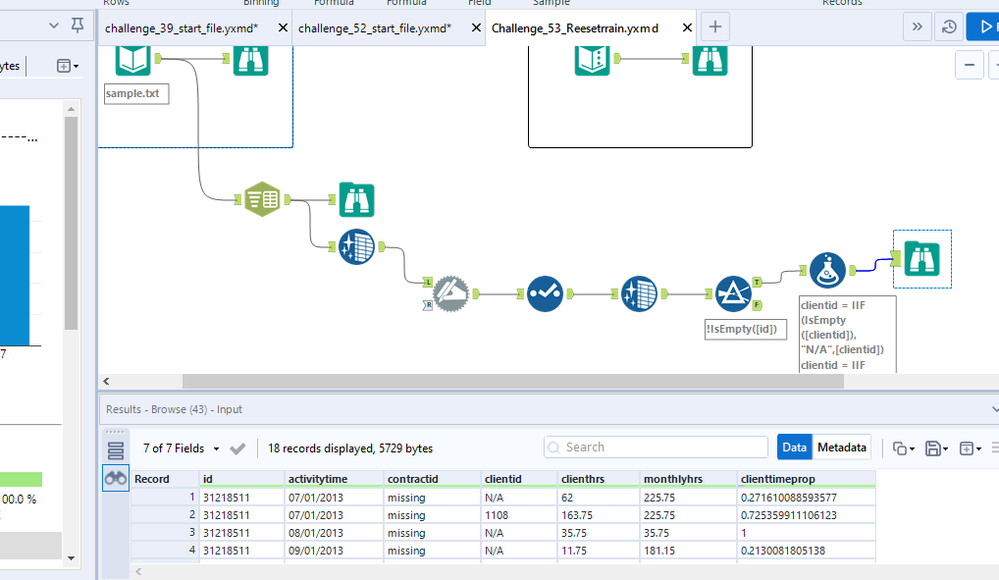
Task: Expand the save results dropdown
Action: pos(936,448)
